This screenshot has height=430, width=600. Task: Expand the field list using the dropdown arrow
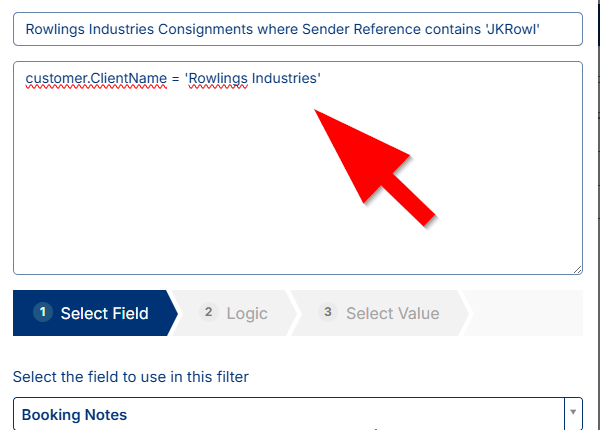pos(573,413)
